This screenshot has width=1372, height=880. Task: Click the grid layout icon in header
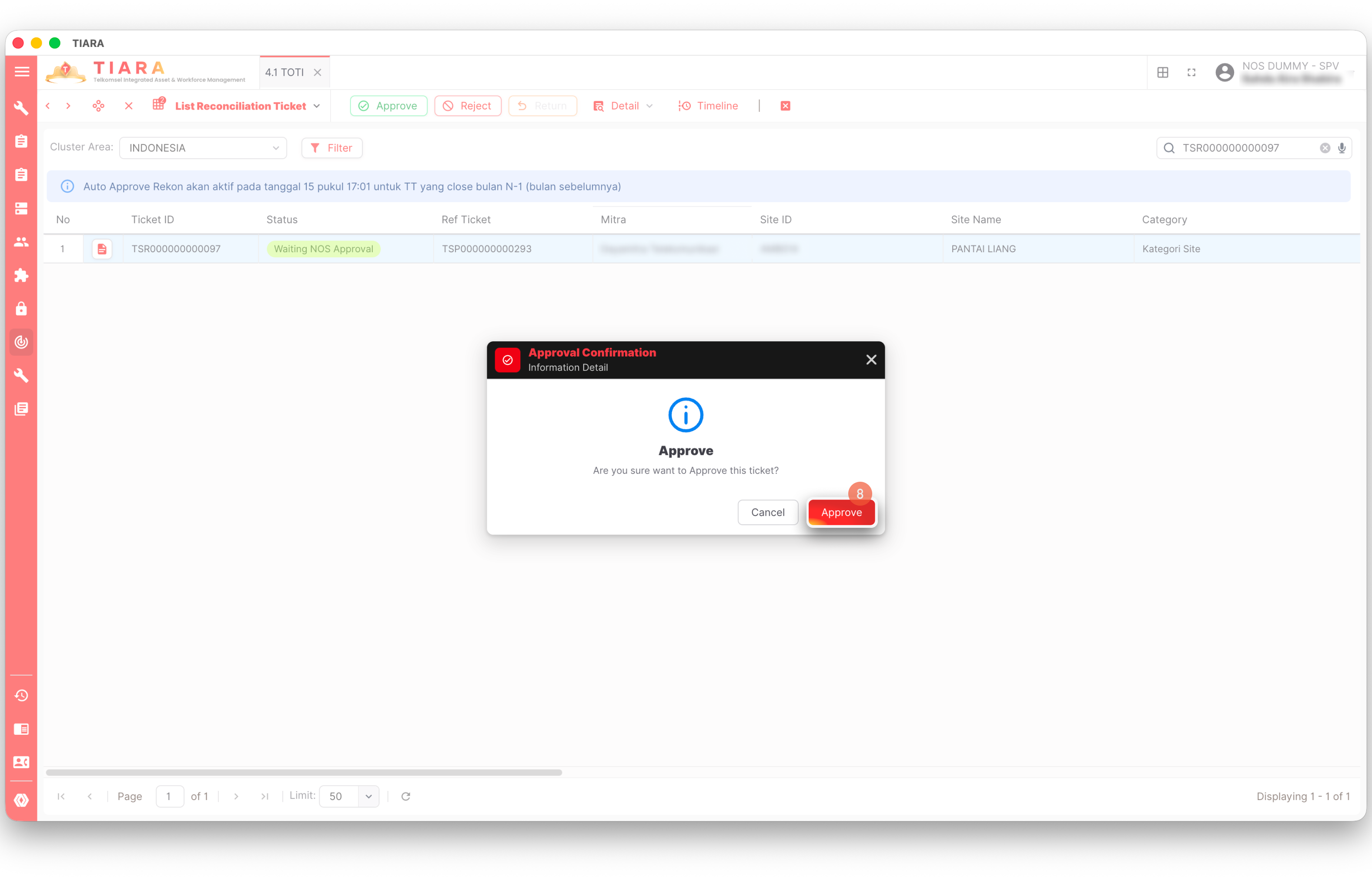point(1163,73)
